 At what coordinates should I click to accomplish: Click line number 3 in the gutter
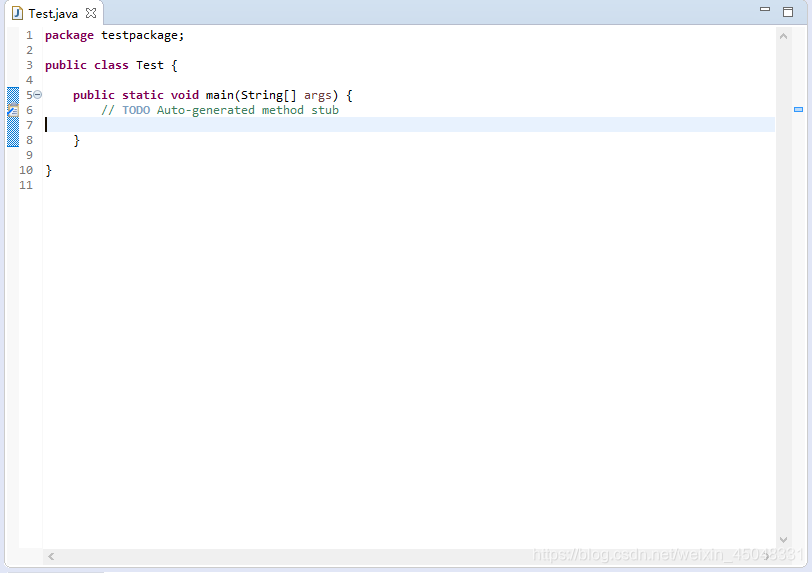pyautogui.click(x=30, y=65)
